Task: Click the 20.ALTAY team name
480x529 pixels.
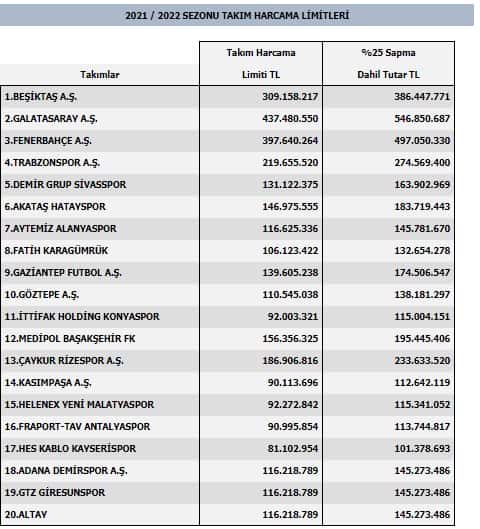Action: coord(26,514)
